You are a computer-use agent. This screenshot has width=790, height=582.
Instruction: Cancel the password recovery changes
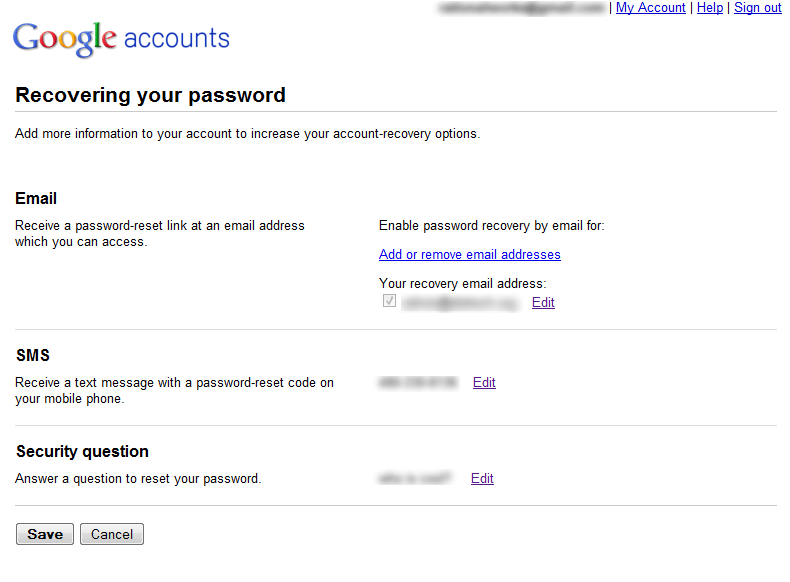[x=112, y=534]
